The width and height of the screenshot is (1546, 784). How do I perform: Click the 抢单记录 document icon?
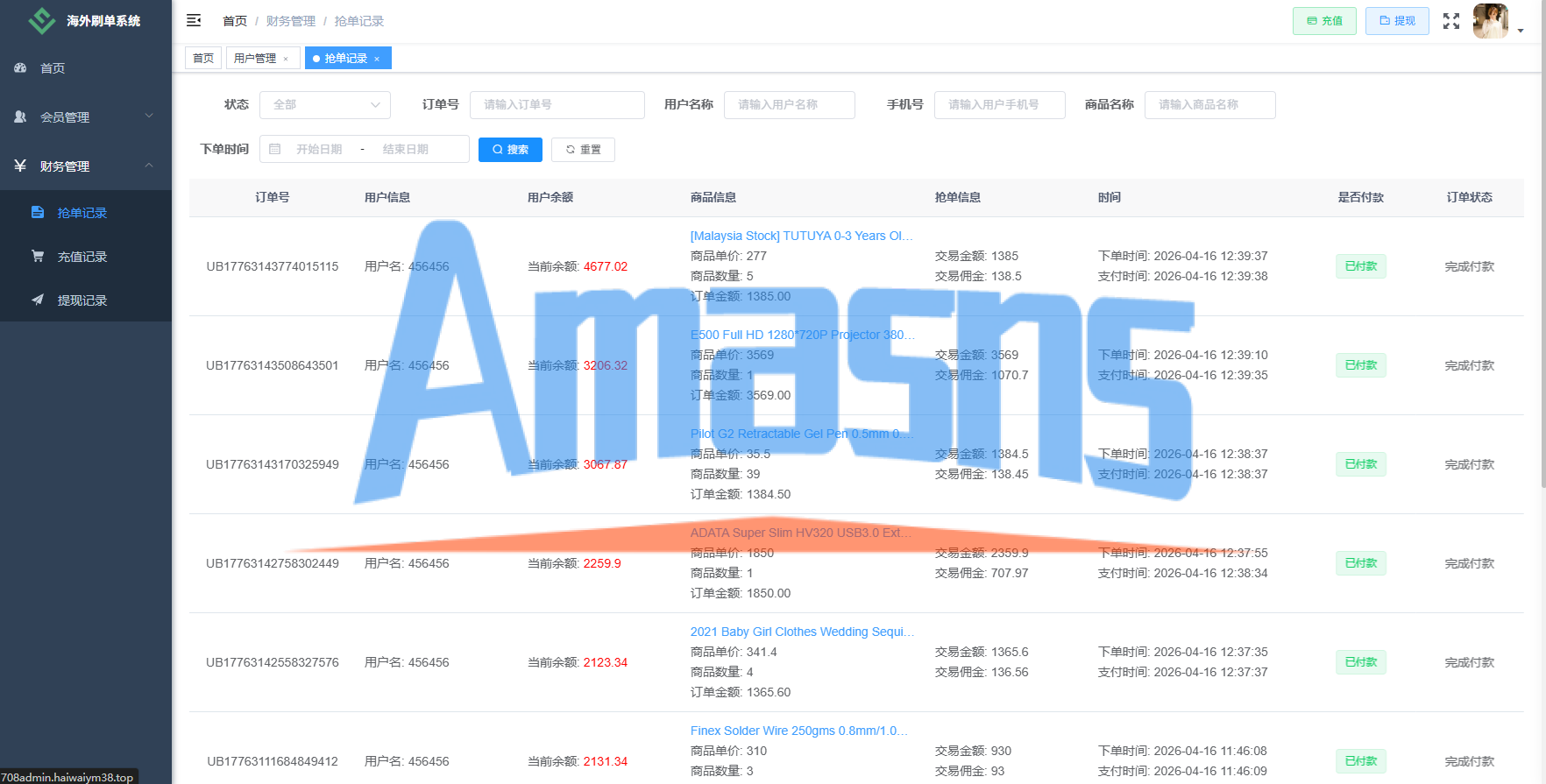(38, 212)
